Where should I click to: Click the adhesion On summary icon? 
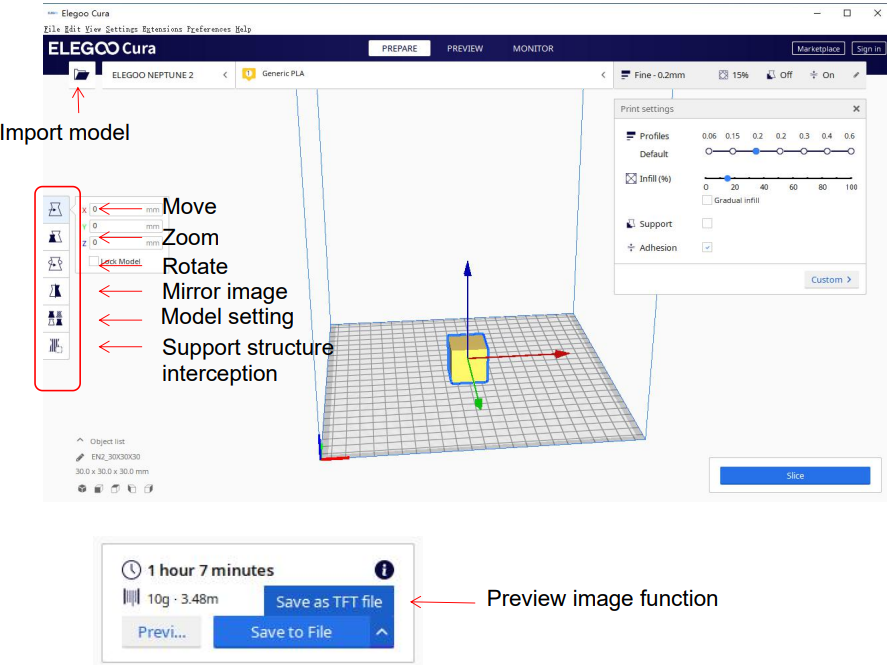[x=813, y=75]
